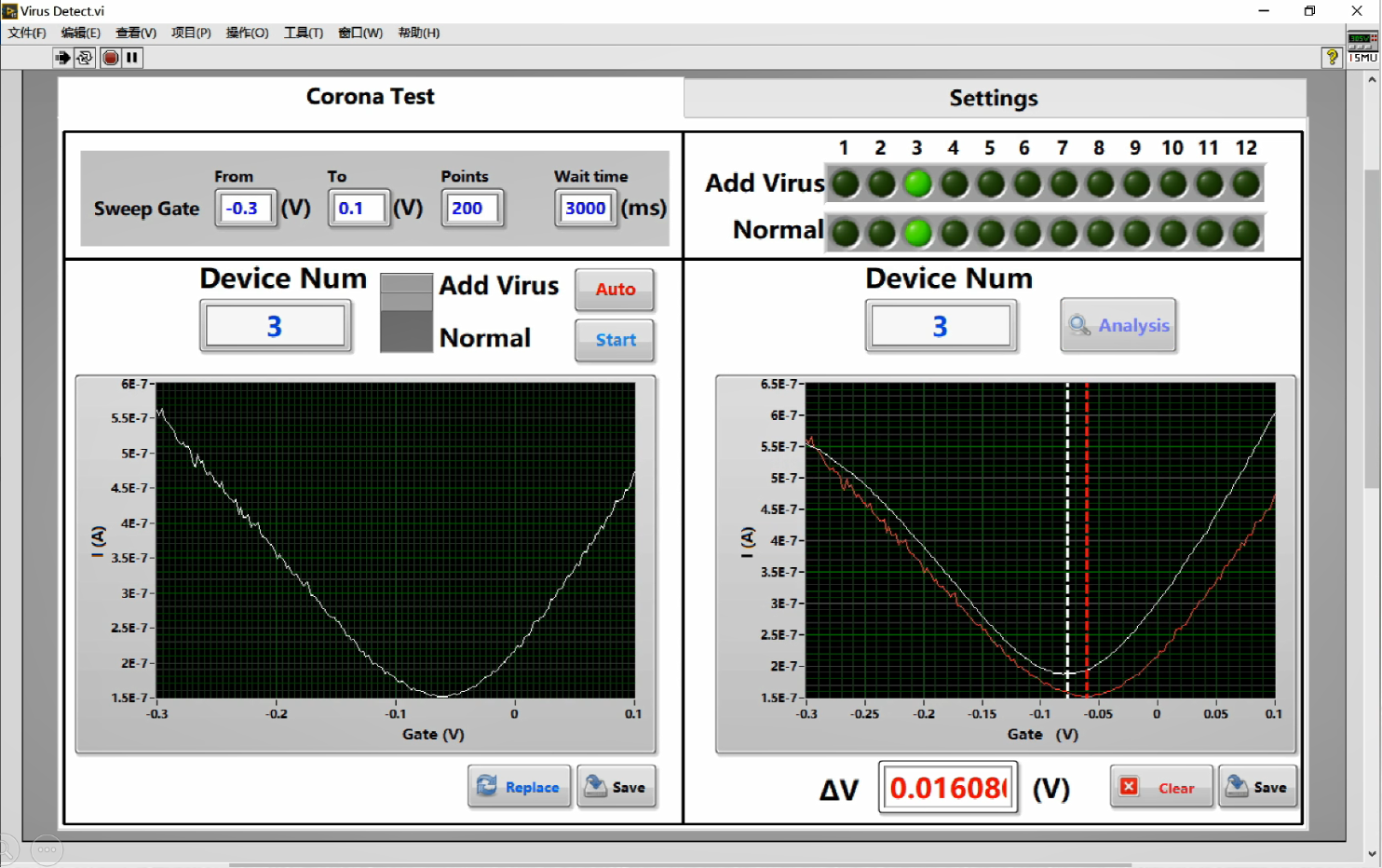Screen dimensions: 1382x868
Task: Click the Abort Execution stop icon
Action: [111, 58]
